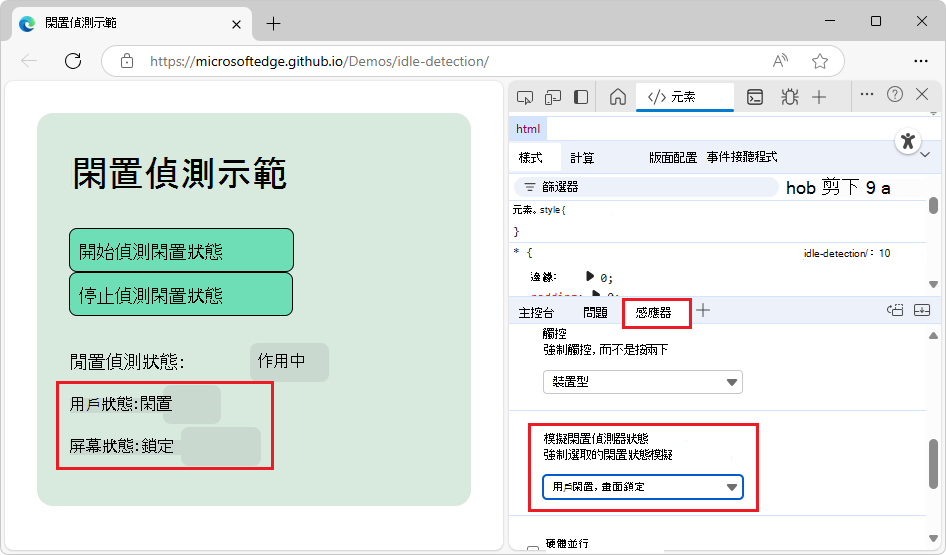This screenshot has width=946, height=555.
Task: Click the sensors panel scrollbar thumb
Action: pyautogui.click(x=933, y=463)
